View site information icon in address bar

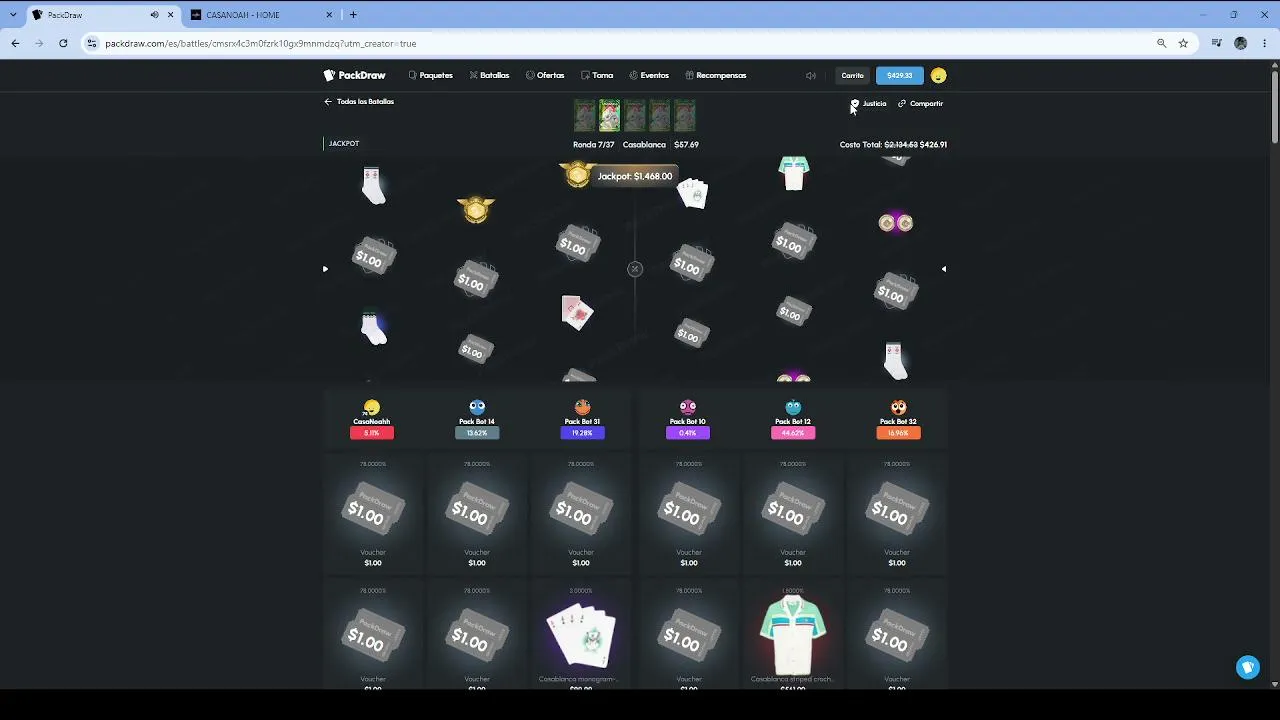point(92,43)
